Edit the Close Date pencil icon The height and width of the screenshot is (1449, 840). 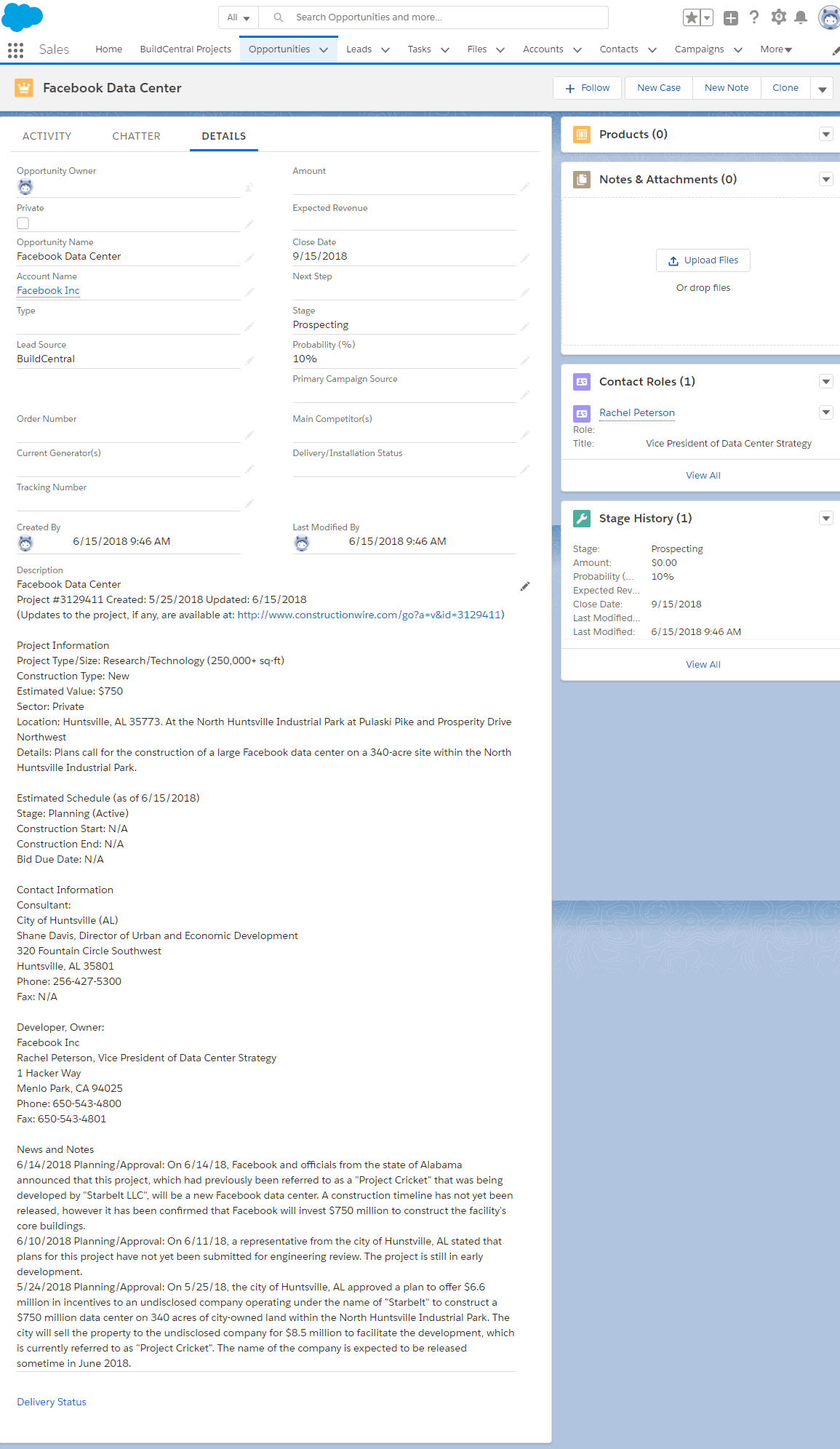point(525,258)
